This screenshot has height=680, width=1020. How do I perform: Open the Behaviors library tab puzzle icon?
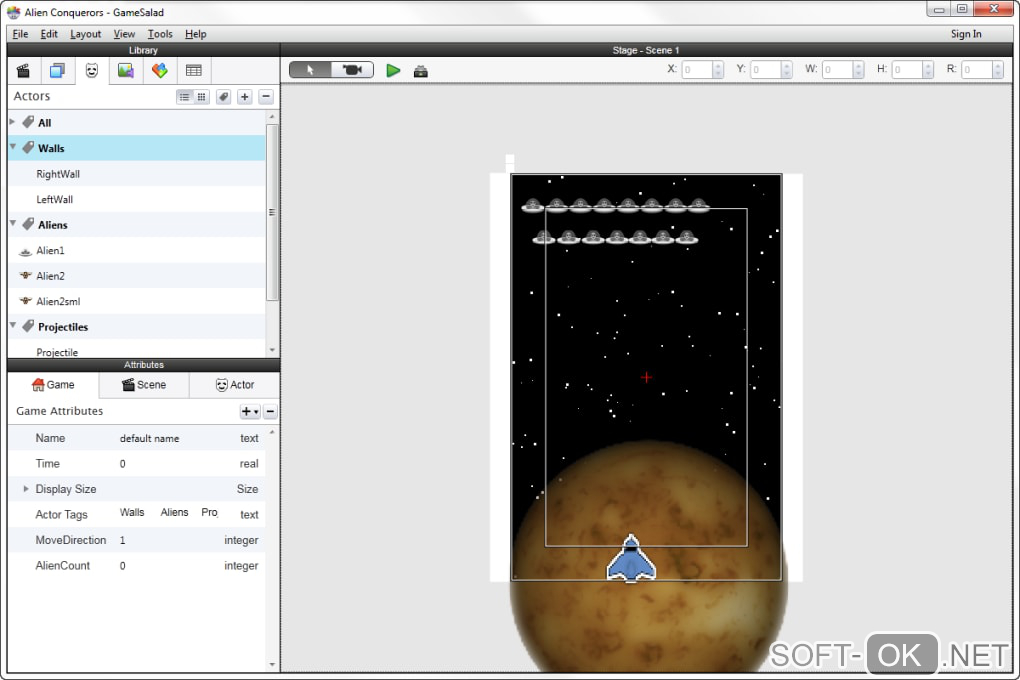click(x=159, y=70)
